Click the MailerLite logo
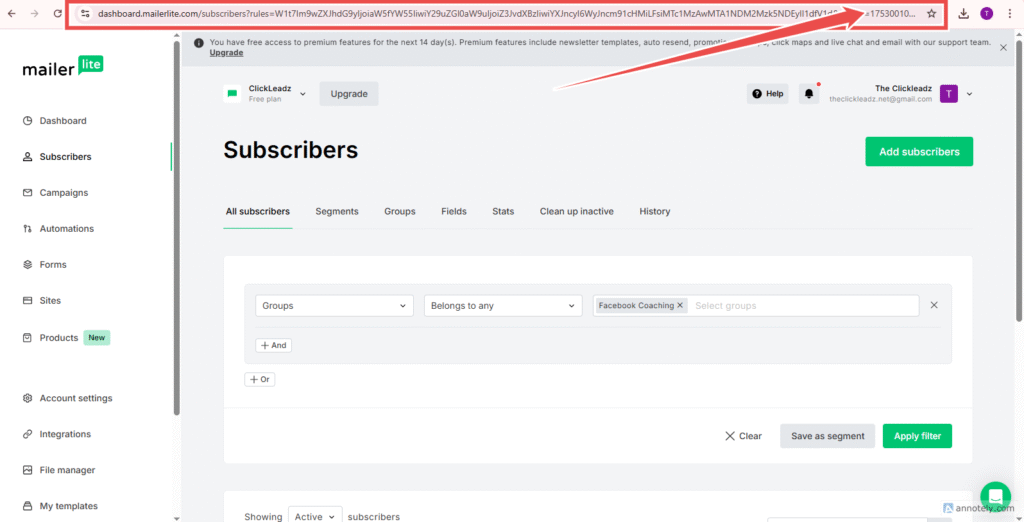Screen dimensions: 1024x522 [x=63, y=66]
